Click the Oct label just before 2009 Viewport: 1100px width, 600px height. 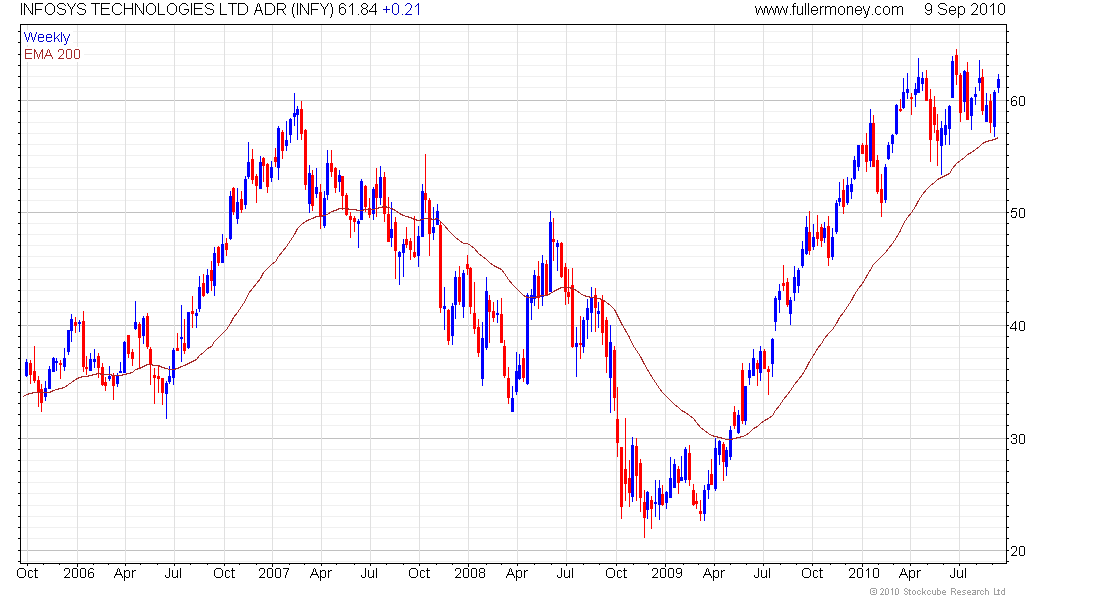pyautogui.click(x=616, y=573)
